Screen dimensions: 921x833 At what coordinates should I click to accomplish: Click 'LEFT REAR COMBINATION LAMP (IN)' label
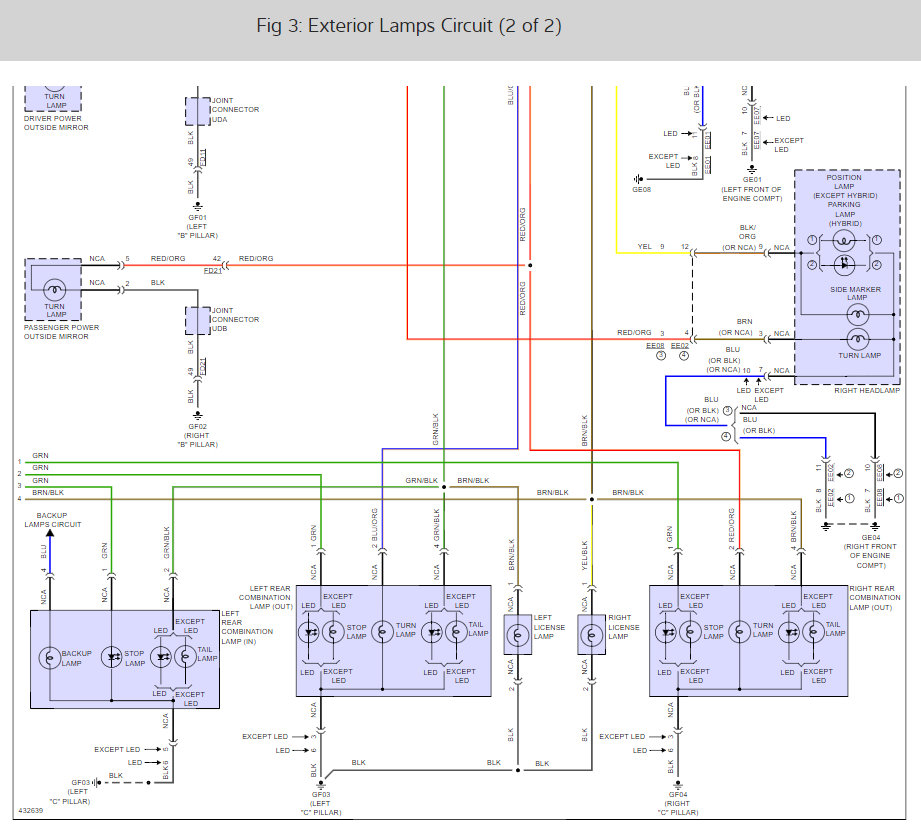coord(247,627)
